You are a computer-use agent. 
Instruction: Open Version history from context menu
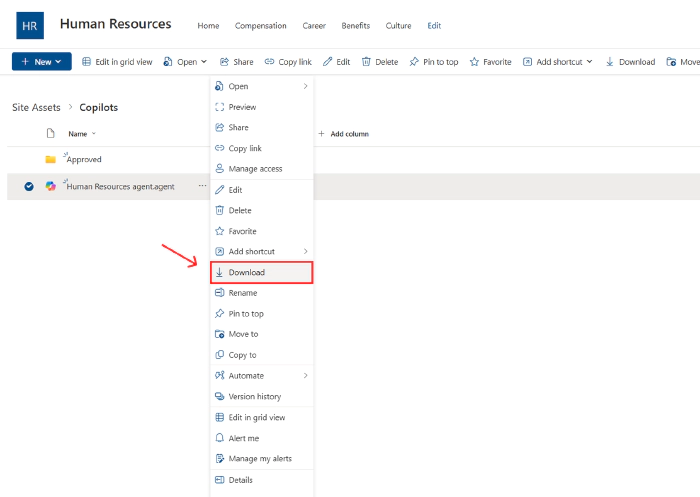[x=262, y=397]
